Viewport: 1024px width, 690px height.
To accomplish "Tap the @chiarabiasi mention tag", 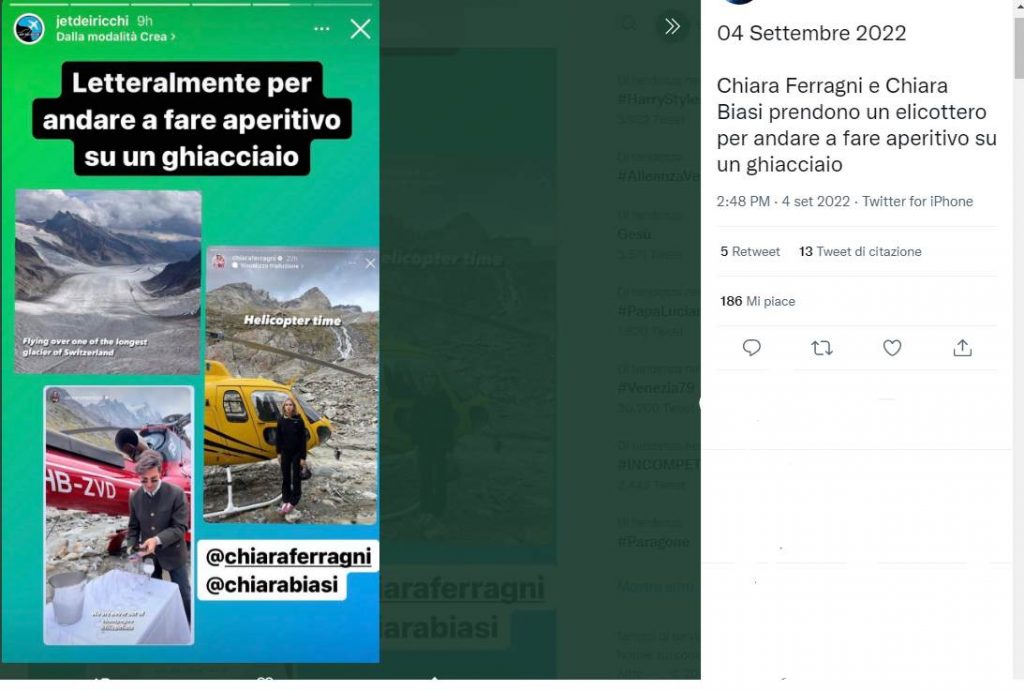I will [272, 584].
